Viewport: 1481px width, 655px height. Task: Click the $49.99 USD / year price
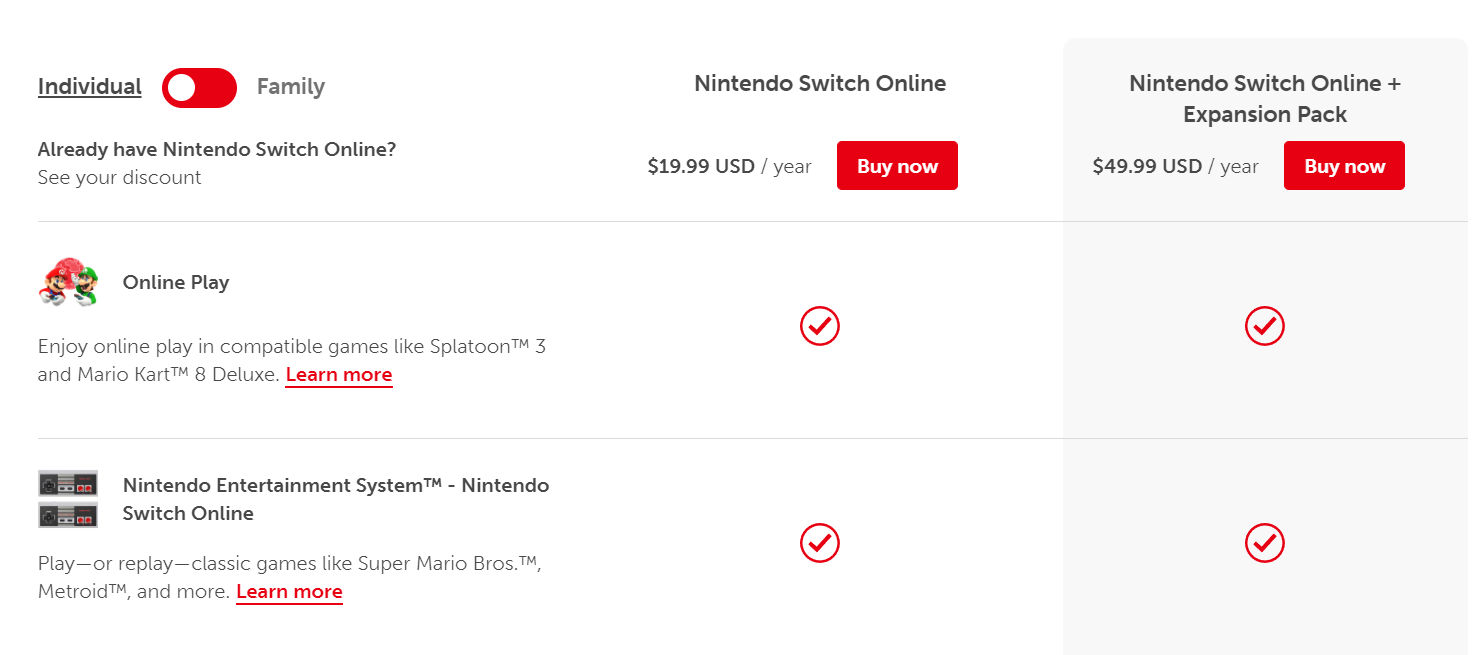coord(1175,167)
